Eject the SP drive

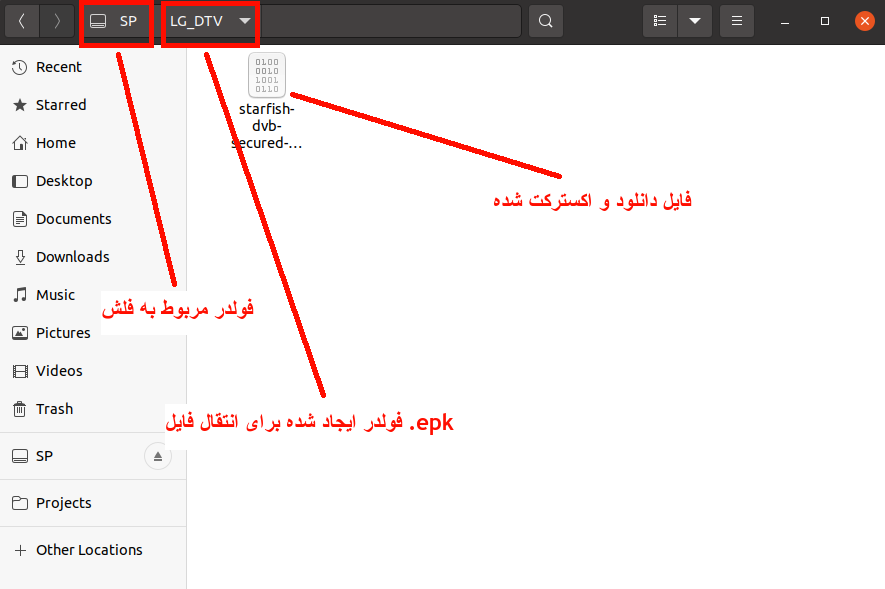tap(158, 456)
